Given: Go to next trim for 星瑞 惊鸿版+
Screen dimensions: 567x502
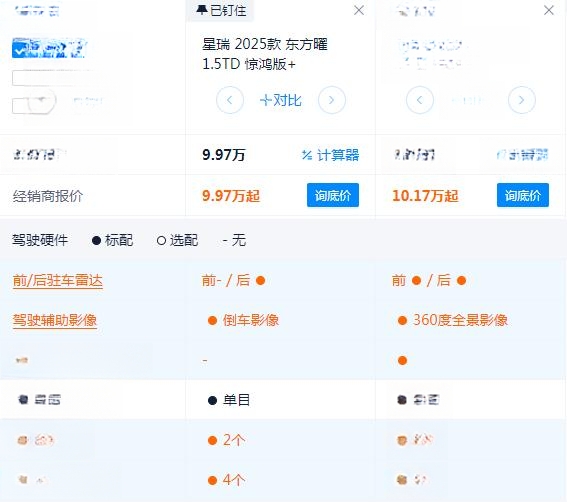Looking at the screenshot, I should [332, 100].
